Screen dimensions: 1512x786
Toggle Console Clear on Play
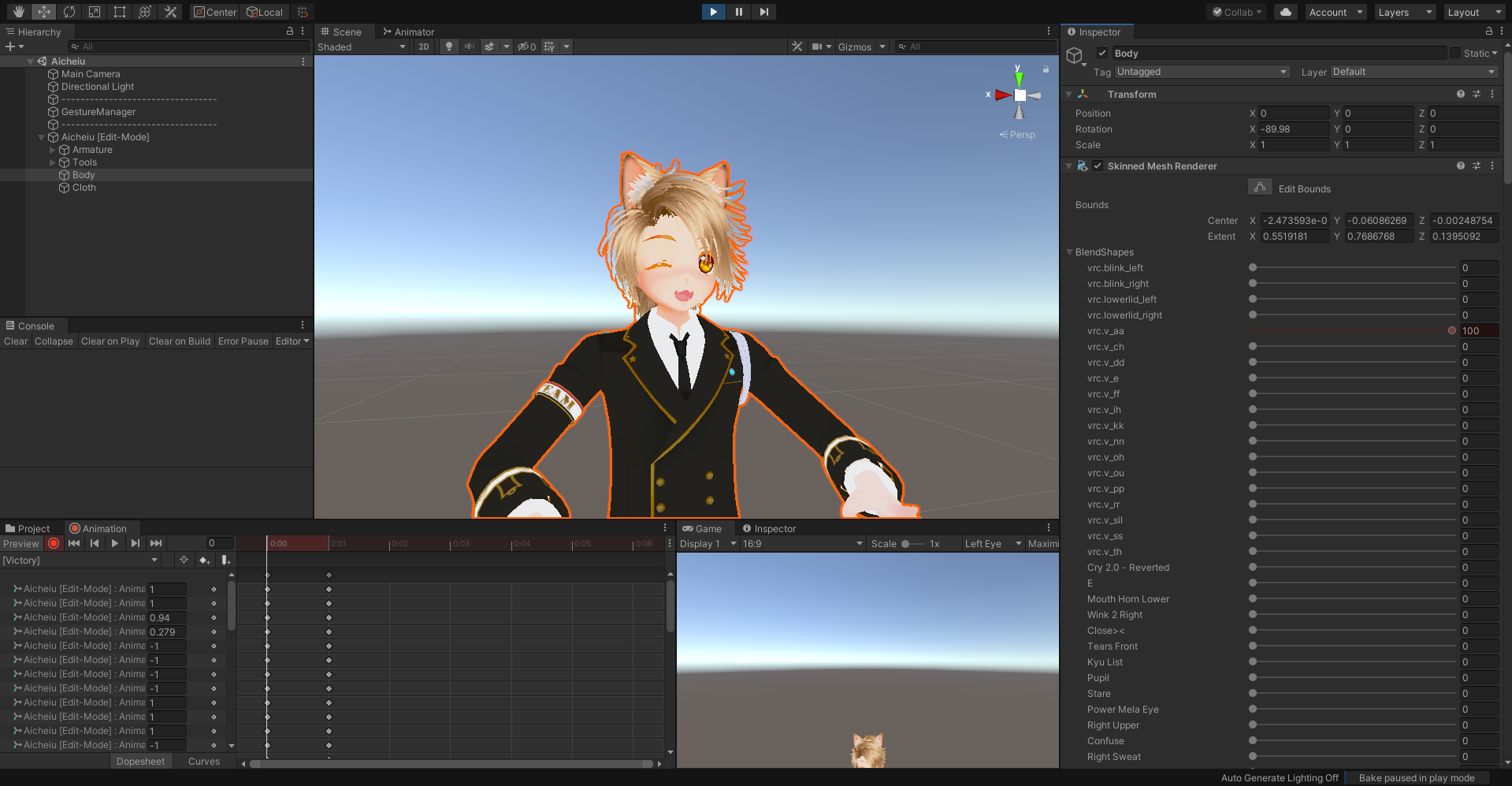110,341
